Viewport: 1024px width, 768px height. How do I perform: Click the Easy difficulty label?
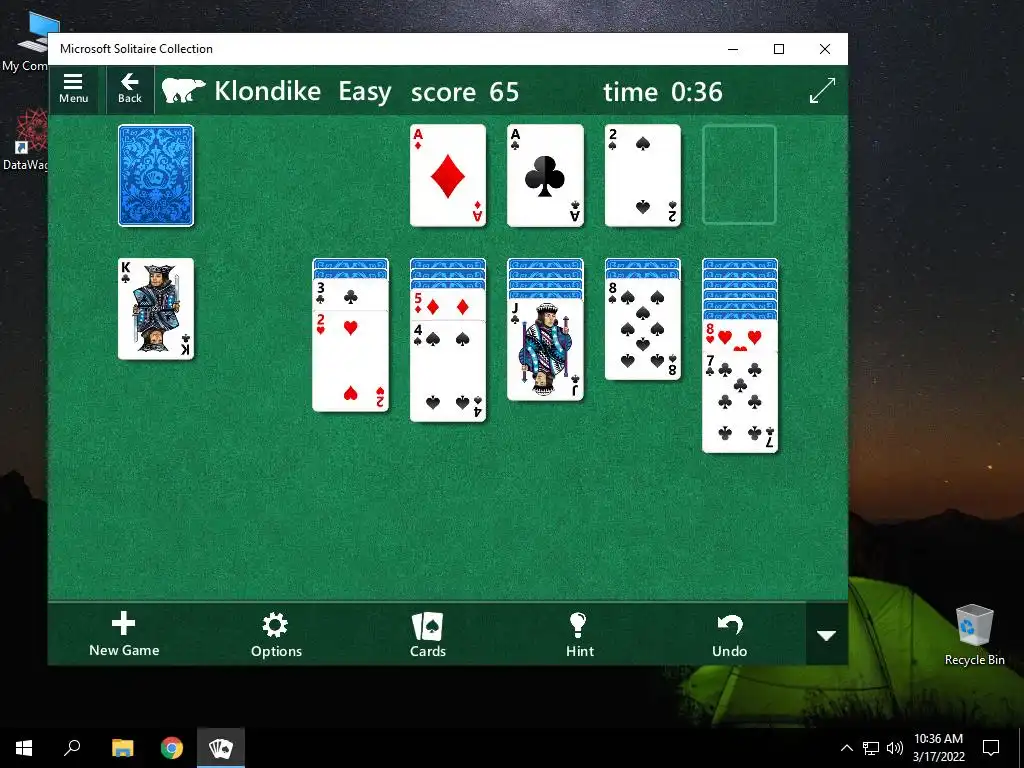365,92
